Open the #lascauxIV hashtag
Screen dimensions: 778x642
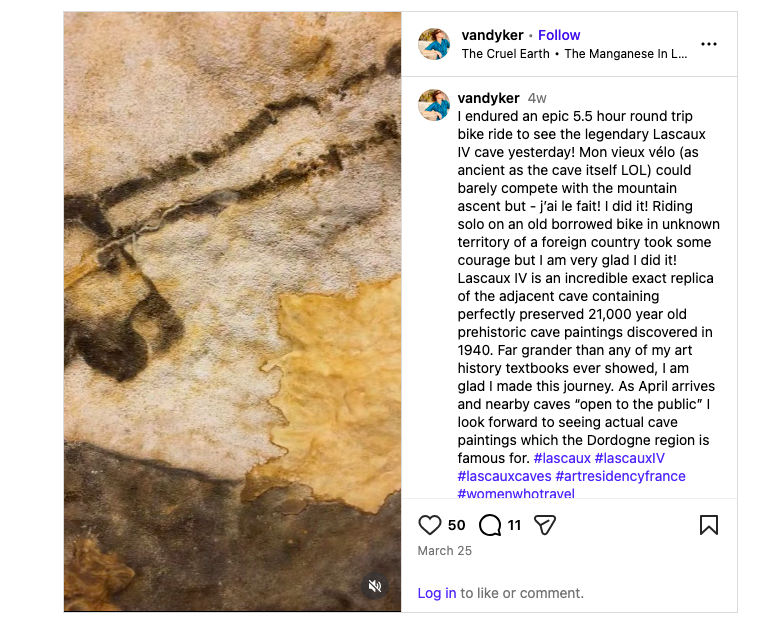tap(630, 458)
